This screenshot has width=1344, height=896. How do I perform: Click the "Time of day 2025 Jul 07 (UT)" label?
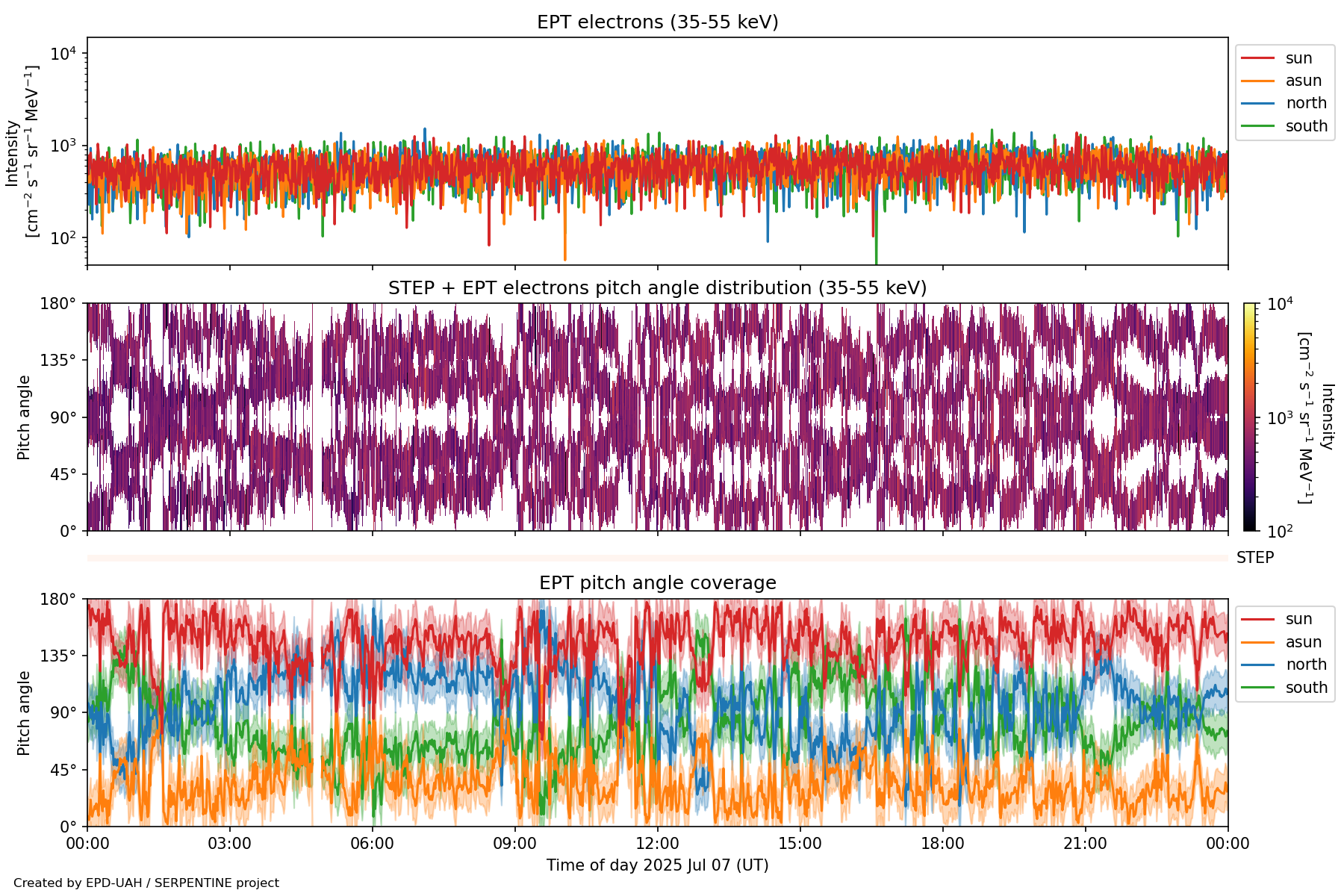click(x=657, y=865)
